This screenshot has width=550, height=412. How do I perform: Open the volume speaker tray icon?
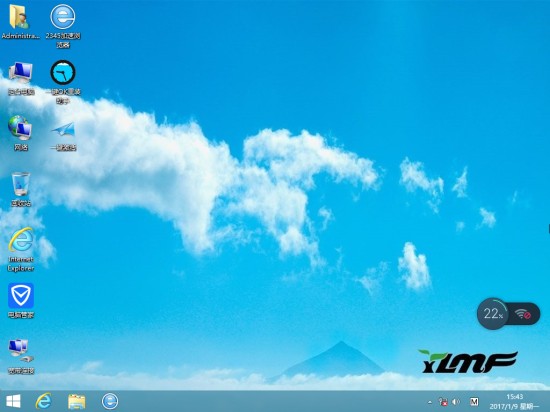tap(456, 402)
